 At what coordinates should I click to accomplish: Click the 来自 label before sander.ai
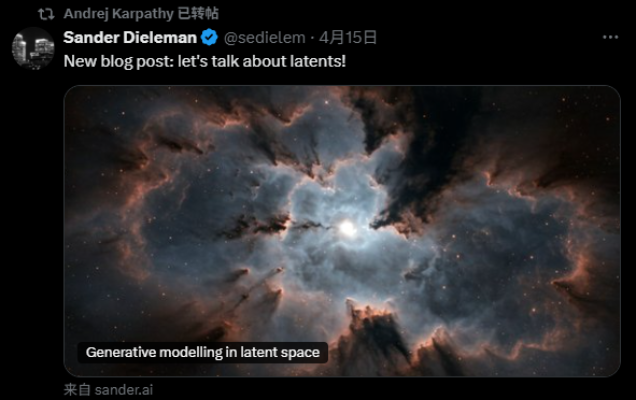[77, 390]
